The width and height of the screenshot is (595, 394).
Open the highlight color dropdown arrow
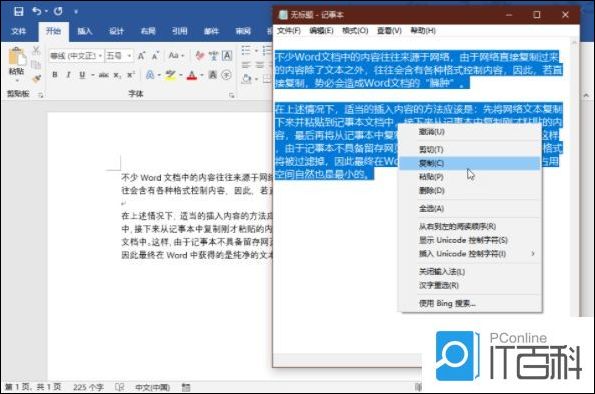tap(181, 75)
